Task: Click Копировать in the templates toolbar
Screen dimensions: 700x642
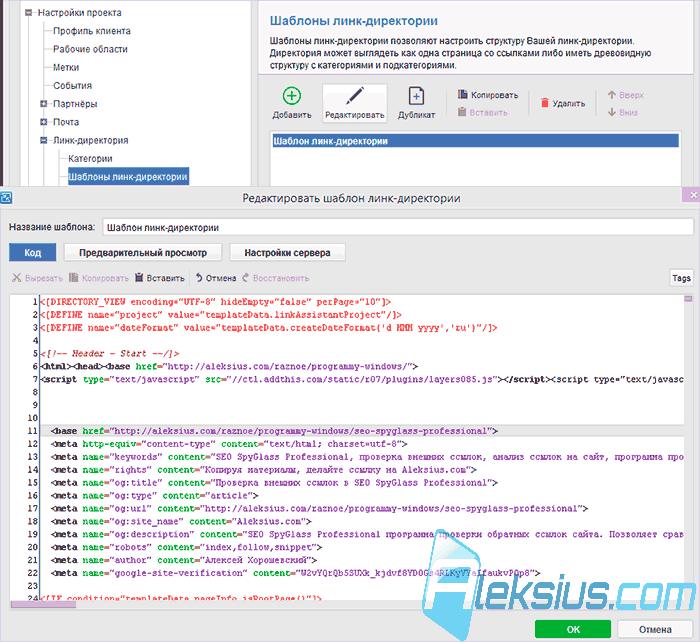Action: tap(488, 95)
